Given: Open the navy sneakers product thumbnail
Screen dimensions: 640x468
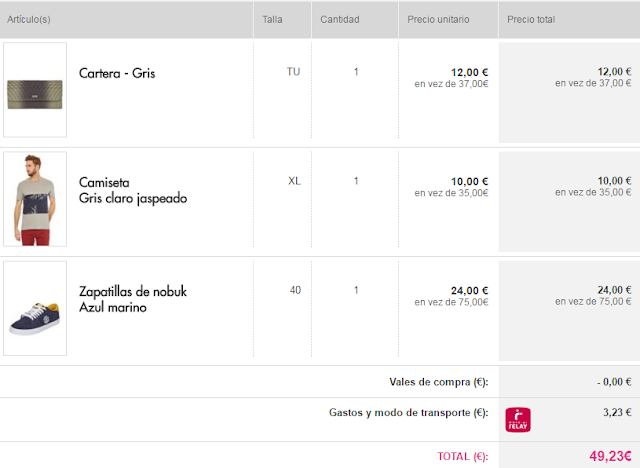Looking at the screenshot, I should point(35,308).
